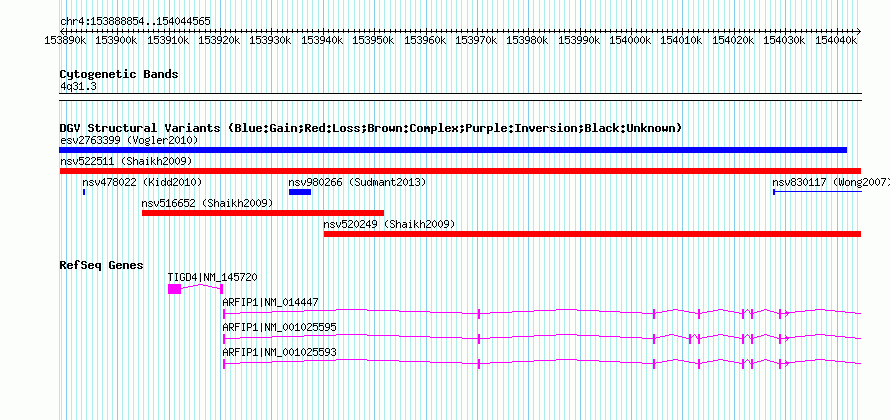Click the red nsv516652 loss bar
The width and height of the screenshot is (890, 420).
coord(263,213)
